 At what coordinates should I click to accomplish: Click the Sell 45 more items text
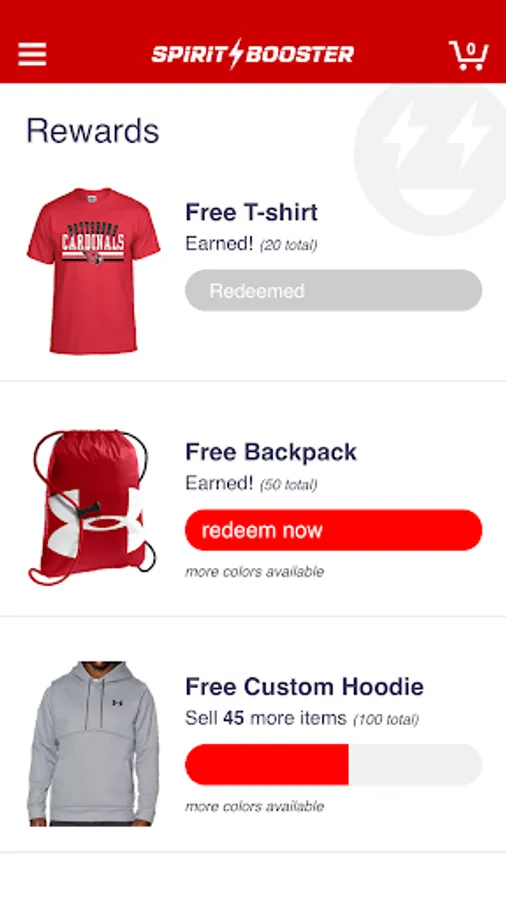266,718
